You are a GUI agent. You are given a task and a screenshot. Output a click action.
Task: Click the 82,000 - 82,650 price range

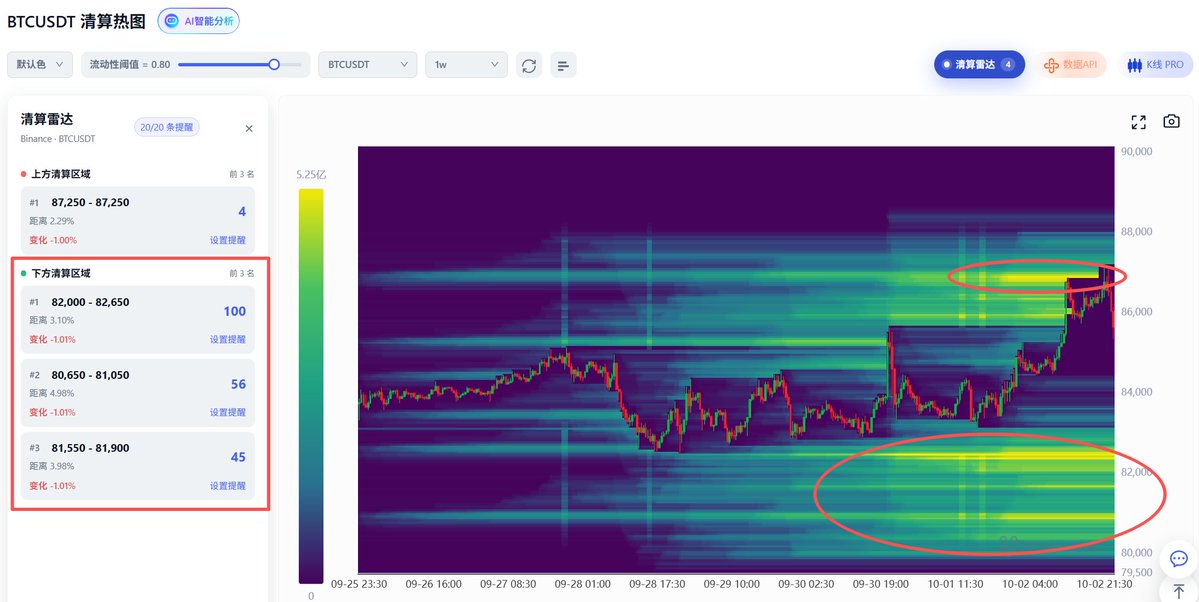point(90,302)
